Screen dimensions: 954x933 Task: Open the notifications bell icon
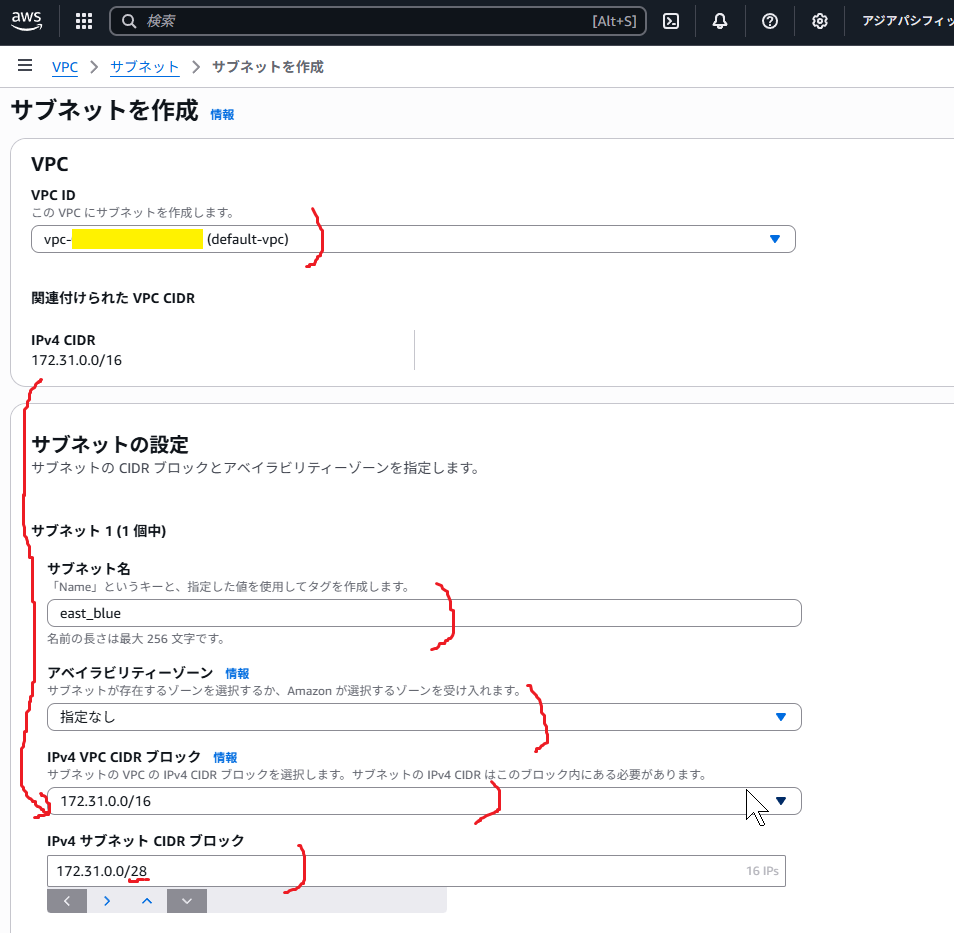pyautogui.click(x=720, y=21)
